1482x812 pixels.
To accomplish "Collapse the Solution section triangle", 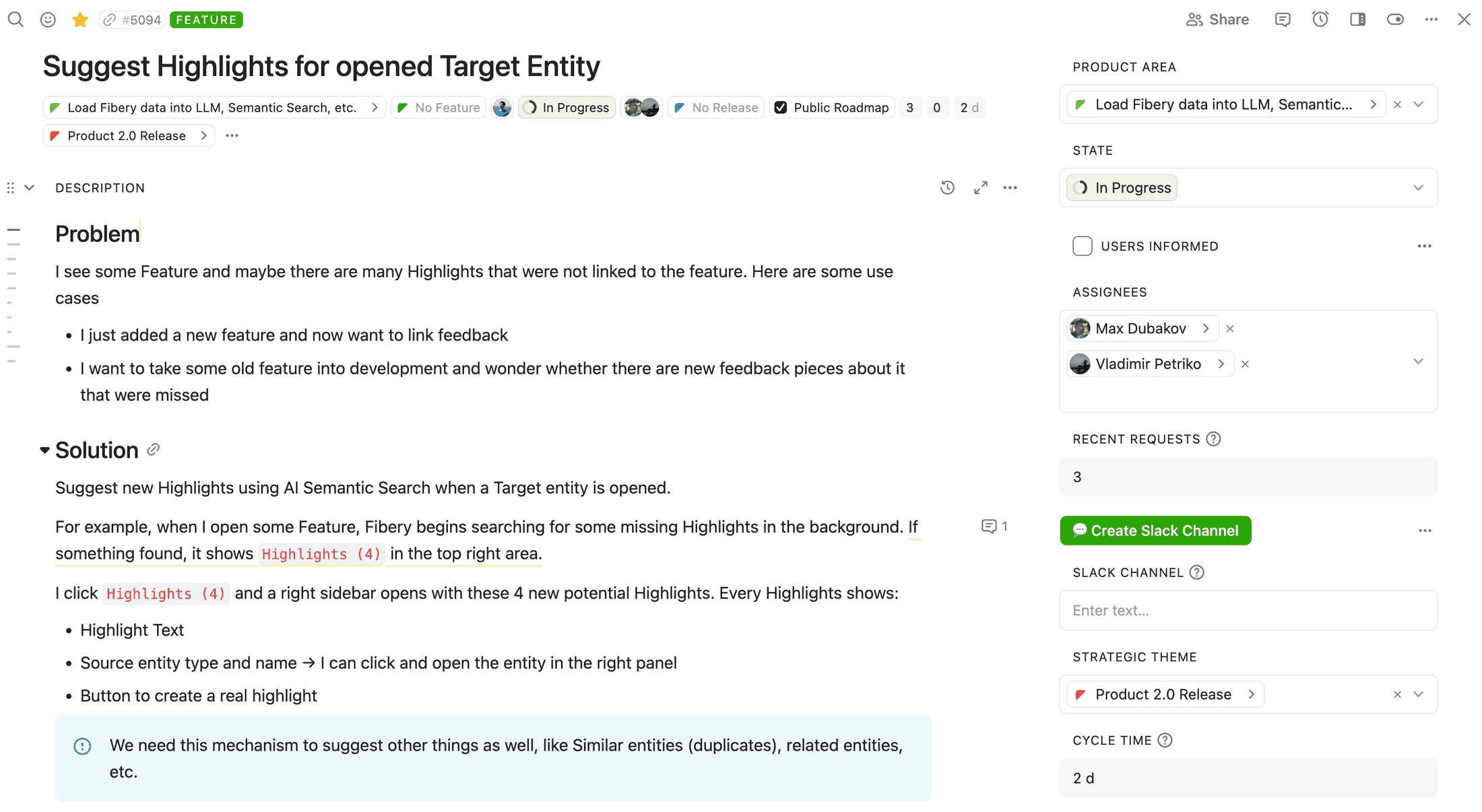I will (44, 450).
